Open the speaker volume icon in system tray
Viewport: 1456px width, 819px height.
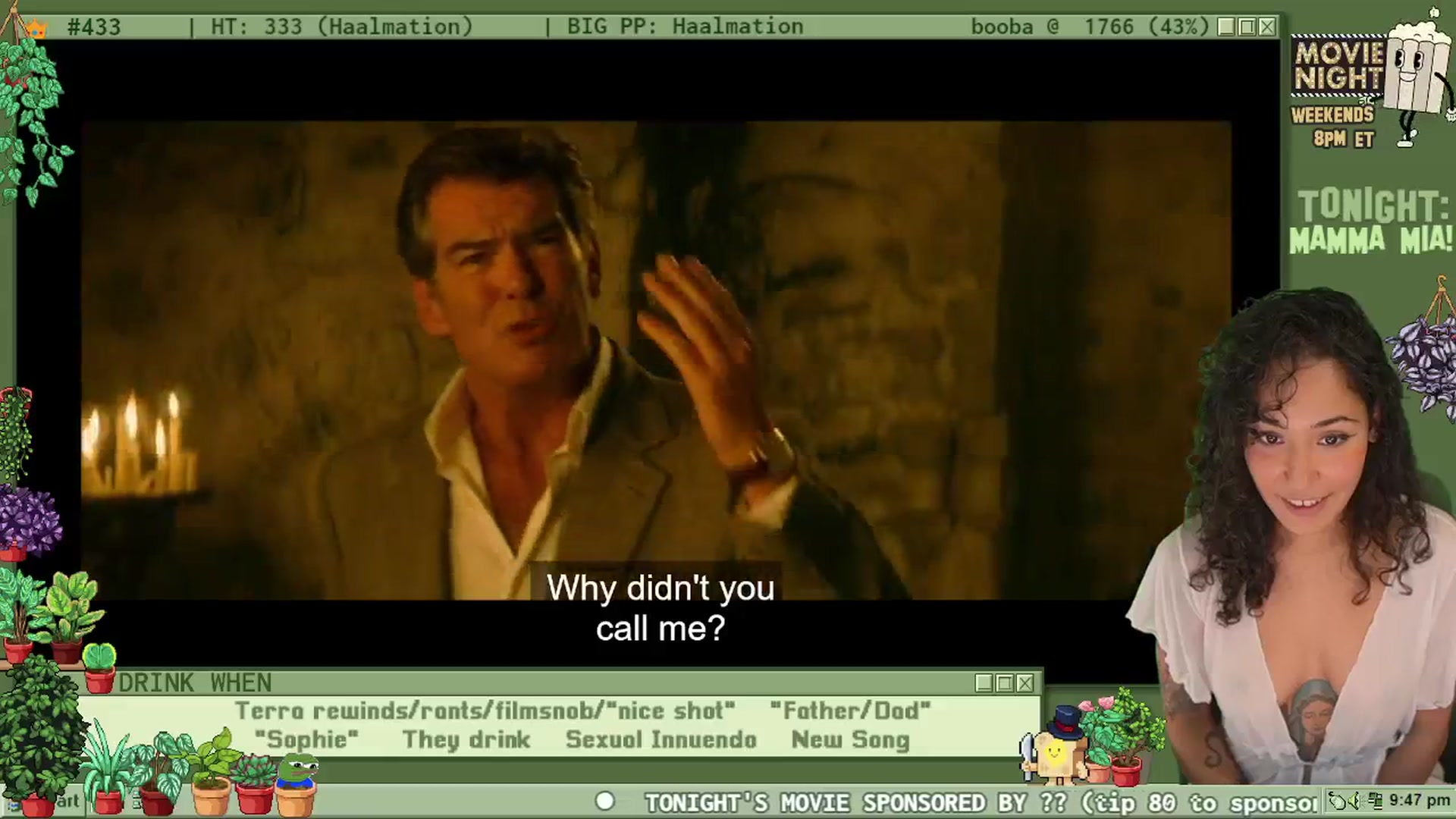(1354, 801)
